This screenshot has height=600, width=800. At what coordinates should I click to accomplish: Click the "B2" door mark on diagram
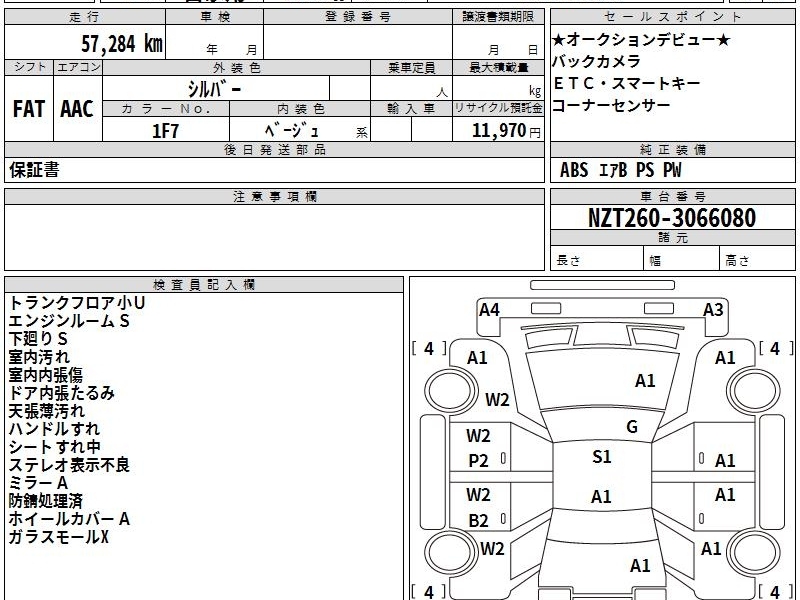(479, 521)
